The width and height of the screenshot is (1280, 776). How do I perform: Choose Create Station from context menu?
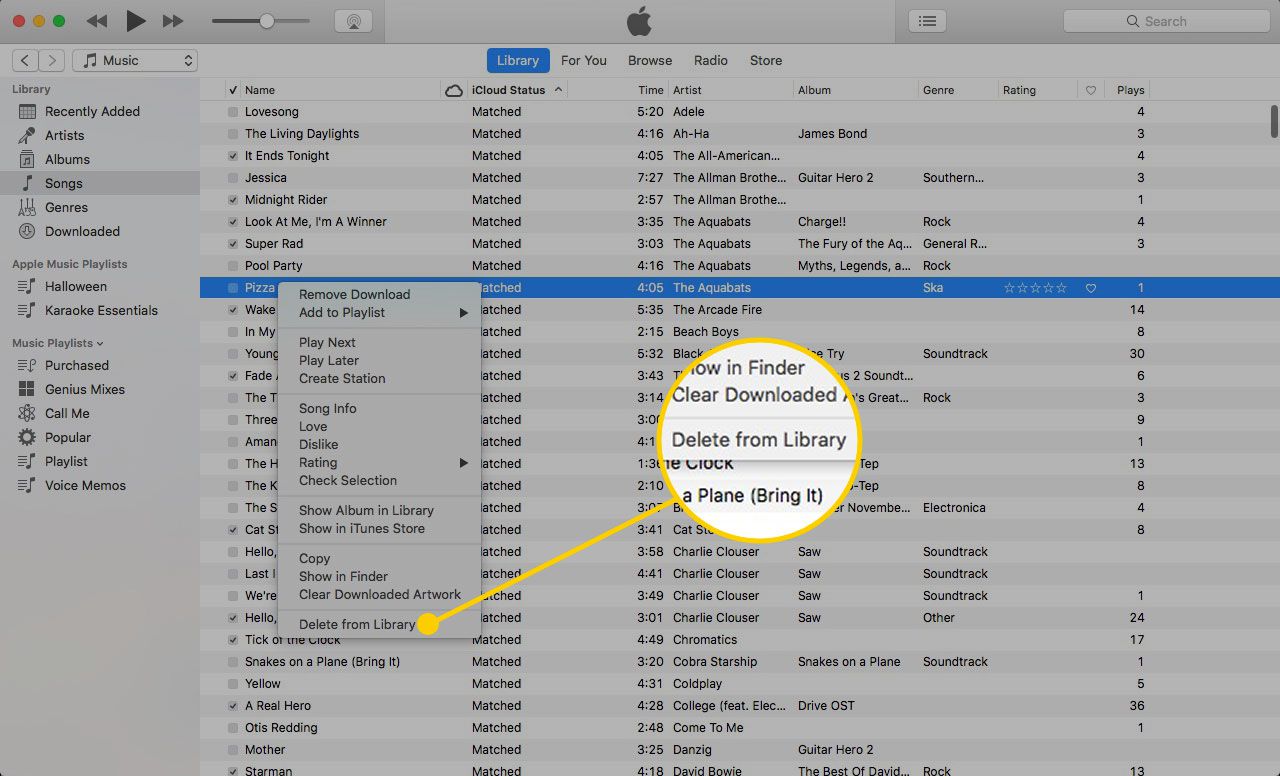(x=342, y=379)
